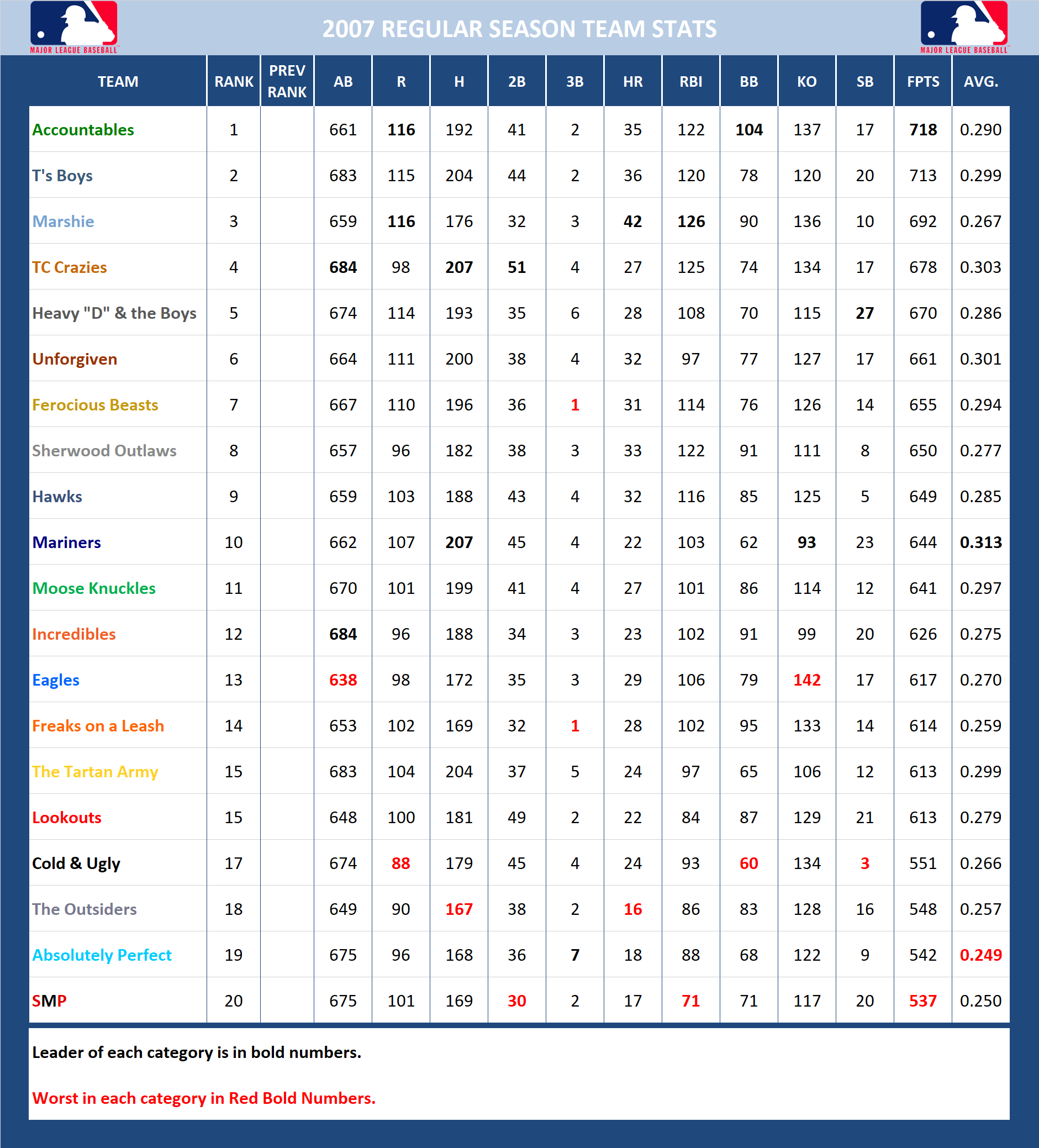Click the PREV RANK column header
The width and height of the screenshot is (1039, 1148).
(x=286, y=81)
